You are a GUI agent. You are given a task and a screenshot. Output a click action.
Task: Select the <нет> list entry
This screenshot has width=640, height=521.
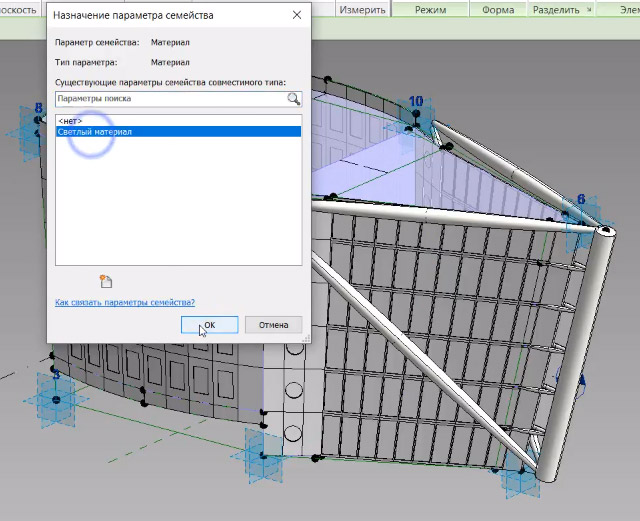(x=68, y=120)
